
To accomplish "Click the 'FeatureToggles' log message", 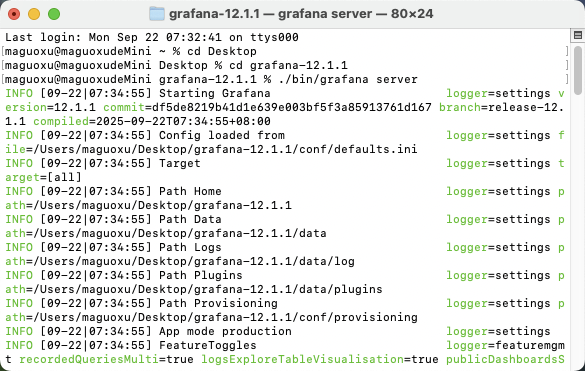I will pyautogui.click(x=208, y=345).
